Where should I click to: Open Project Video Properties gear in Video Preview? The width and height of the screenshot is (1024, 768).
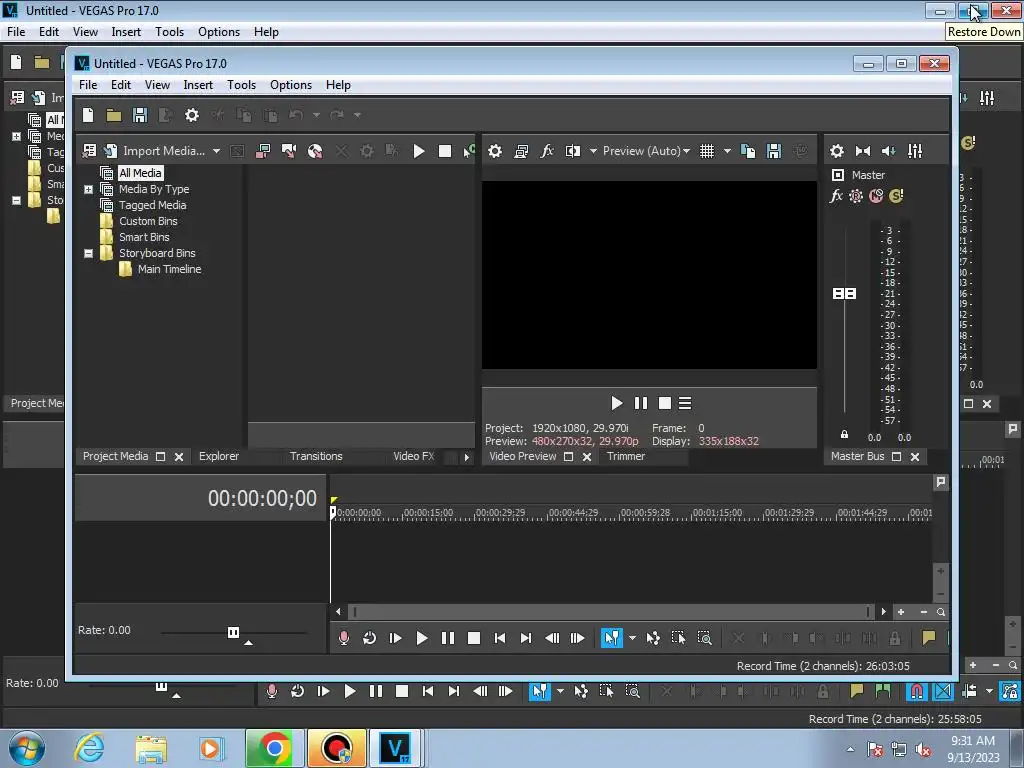click(x=495, y=151)
